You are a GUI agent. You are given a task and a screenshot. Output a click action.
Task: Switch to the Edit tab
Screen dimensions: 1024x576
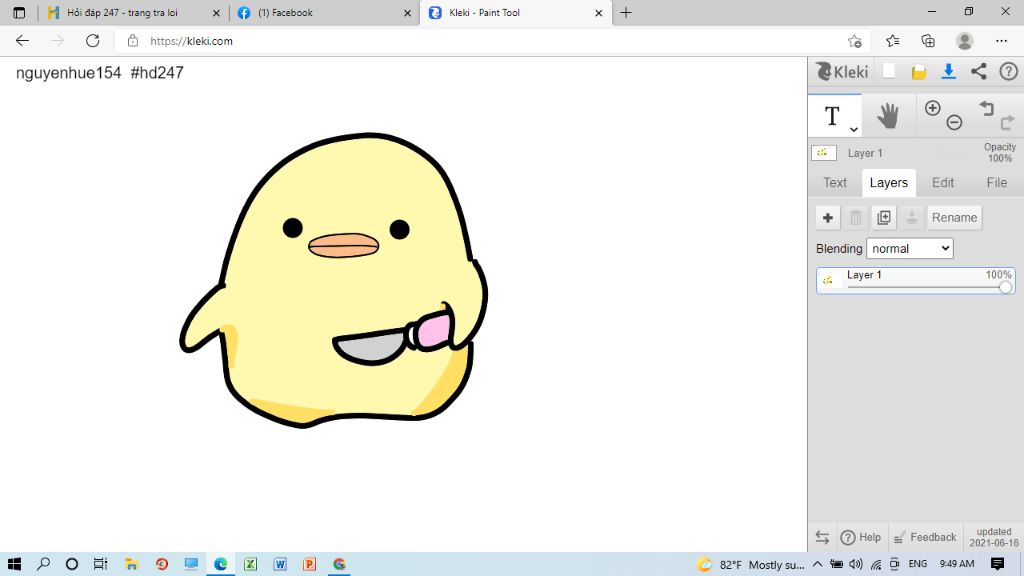[x=942, y=182]
